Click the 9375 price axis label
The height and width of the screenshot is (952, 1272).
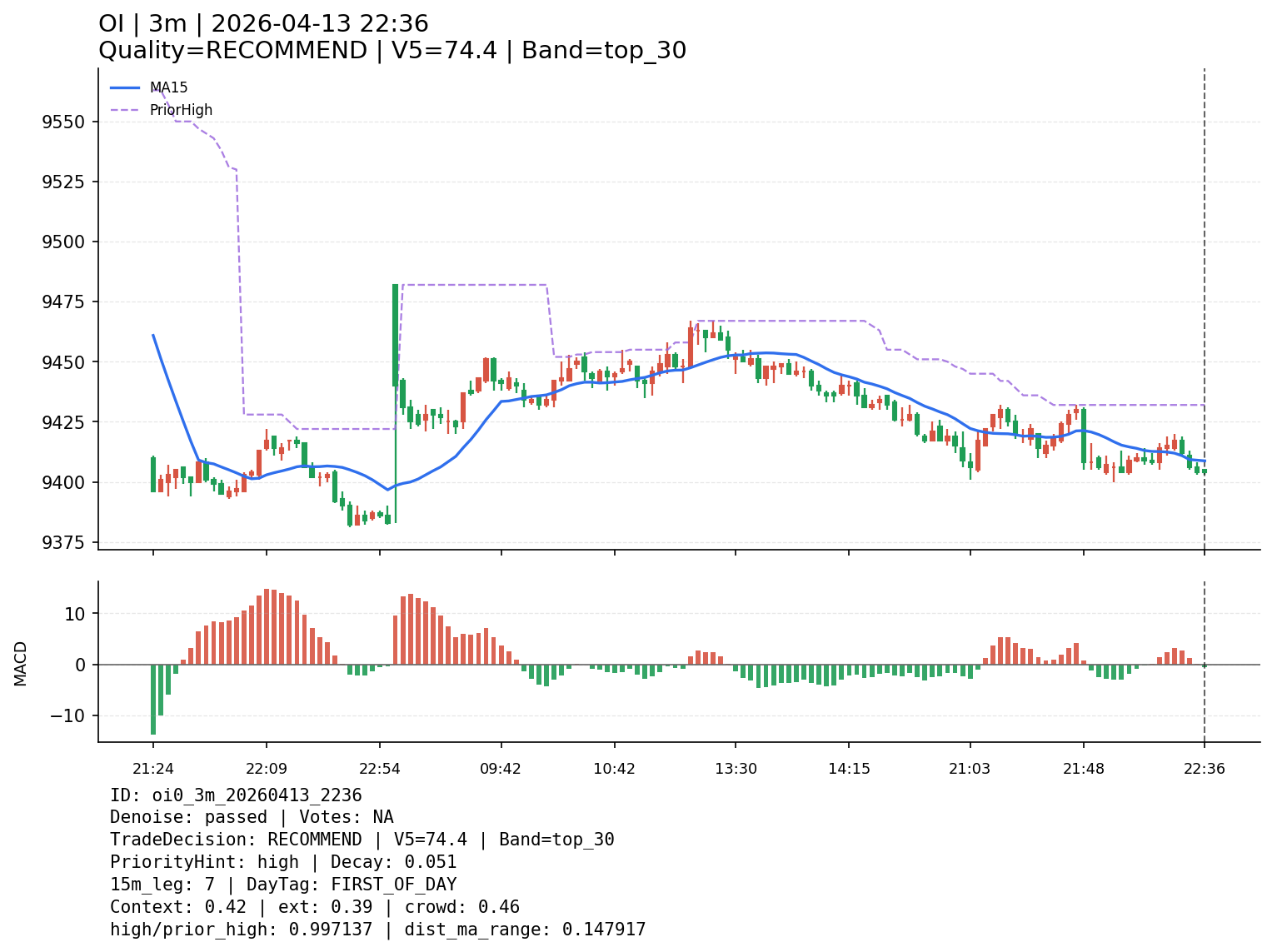click(63, 543)
